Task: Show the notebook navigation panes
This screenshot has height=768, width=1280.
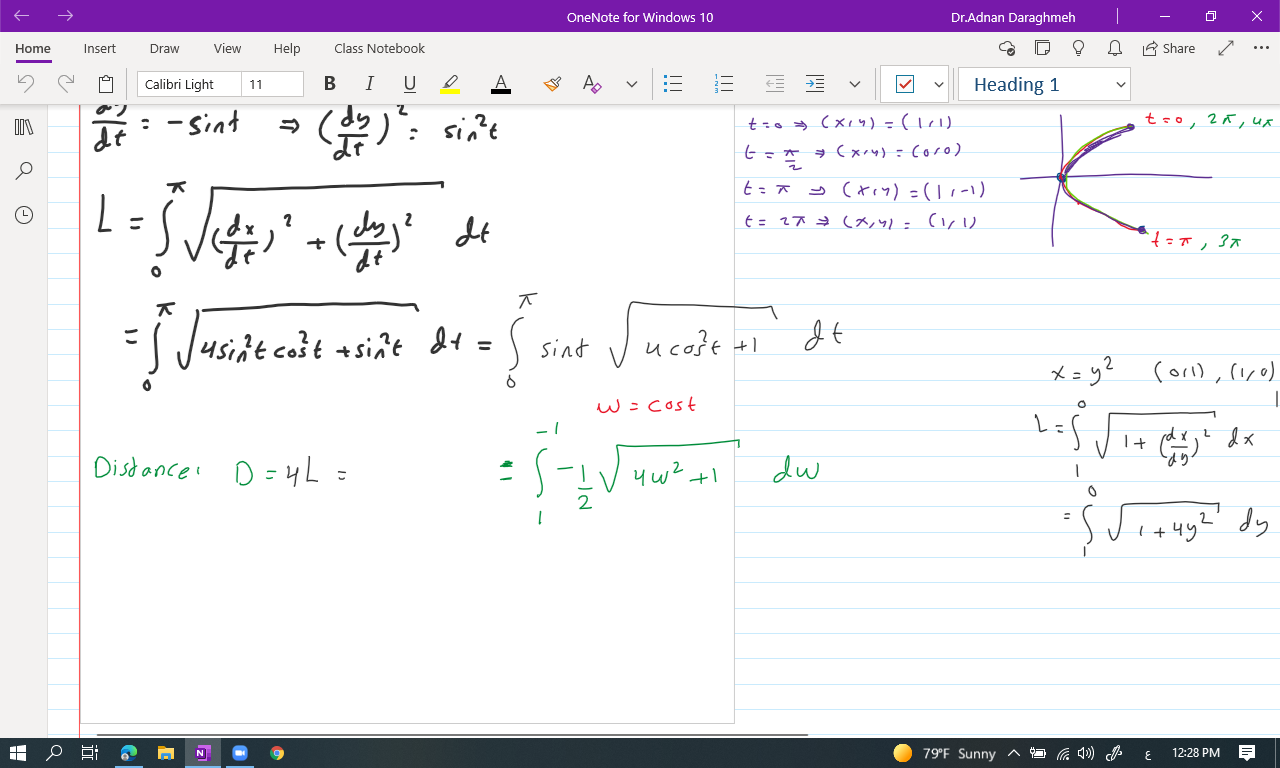Action: point(24,127)
